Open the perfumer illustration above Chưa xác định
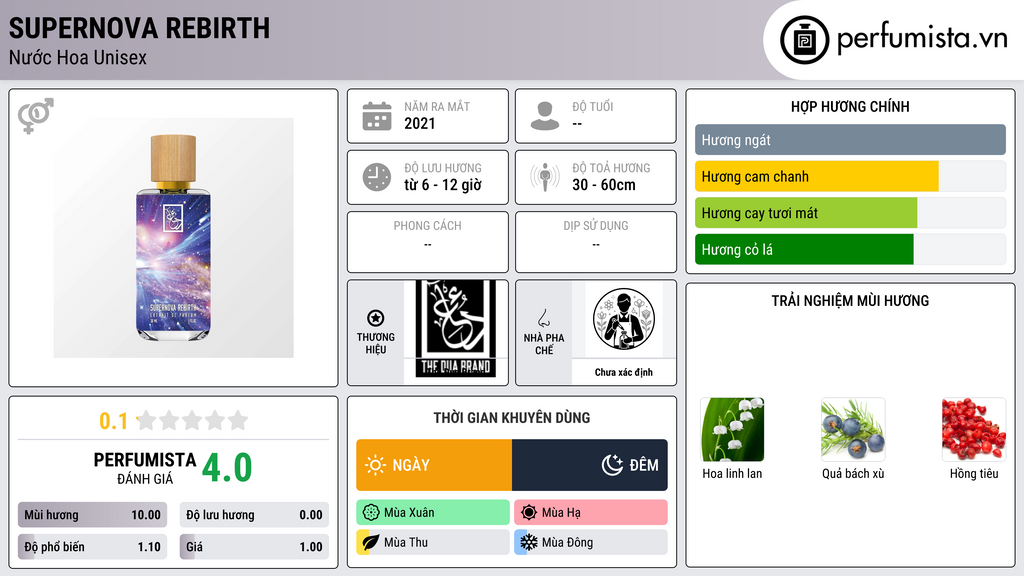Screen dimensions: 1024x576 pos(624,319)
